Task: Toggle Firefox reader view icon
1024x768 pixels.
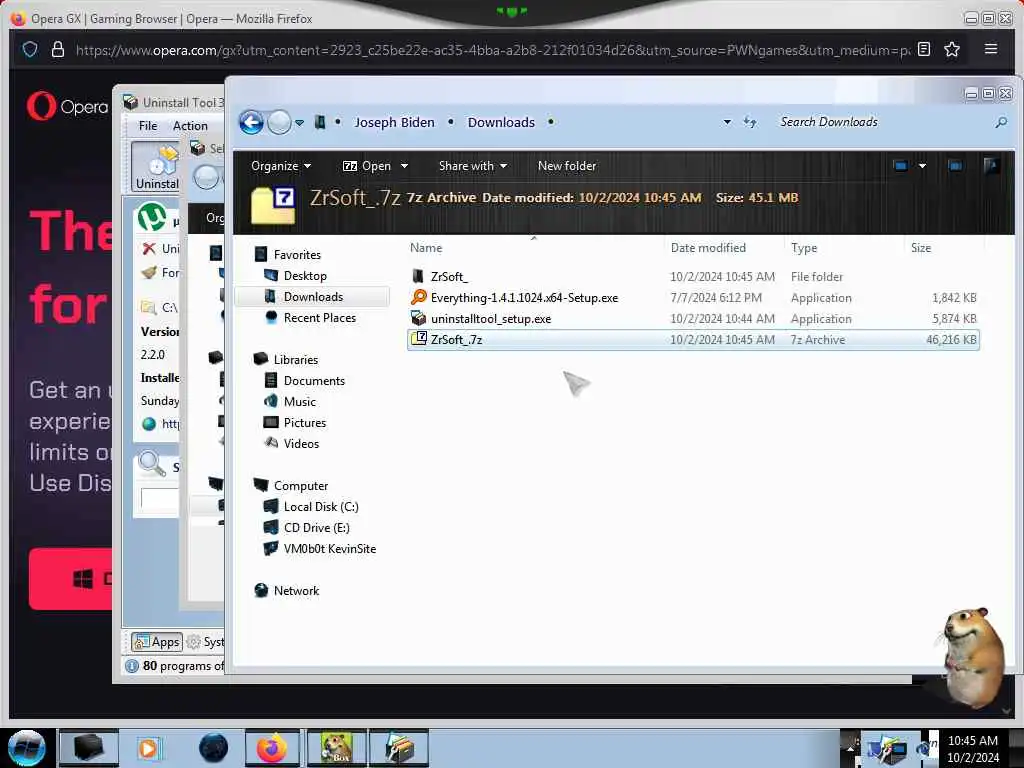Action: click(x=923, y=50)
